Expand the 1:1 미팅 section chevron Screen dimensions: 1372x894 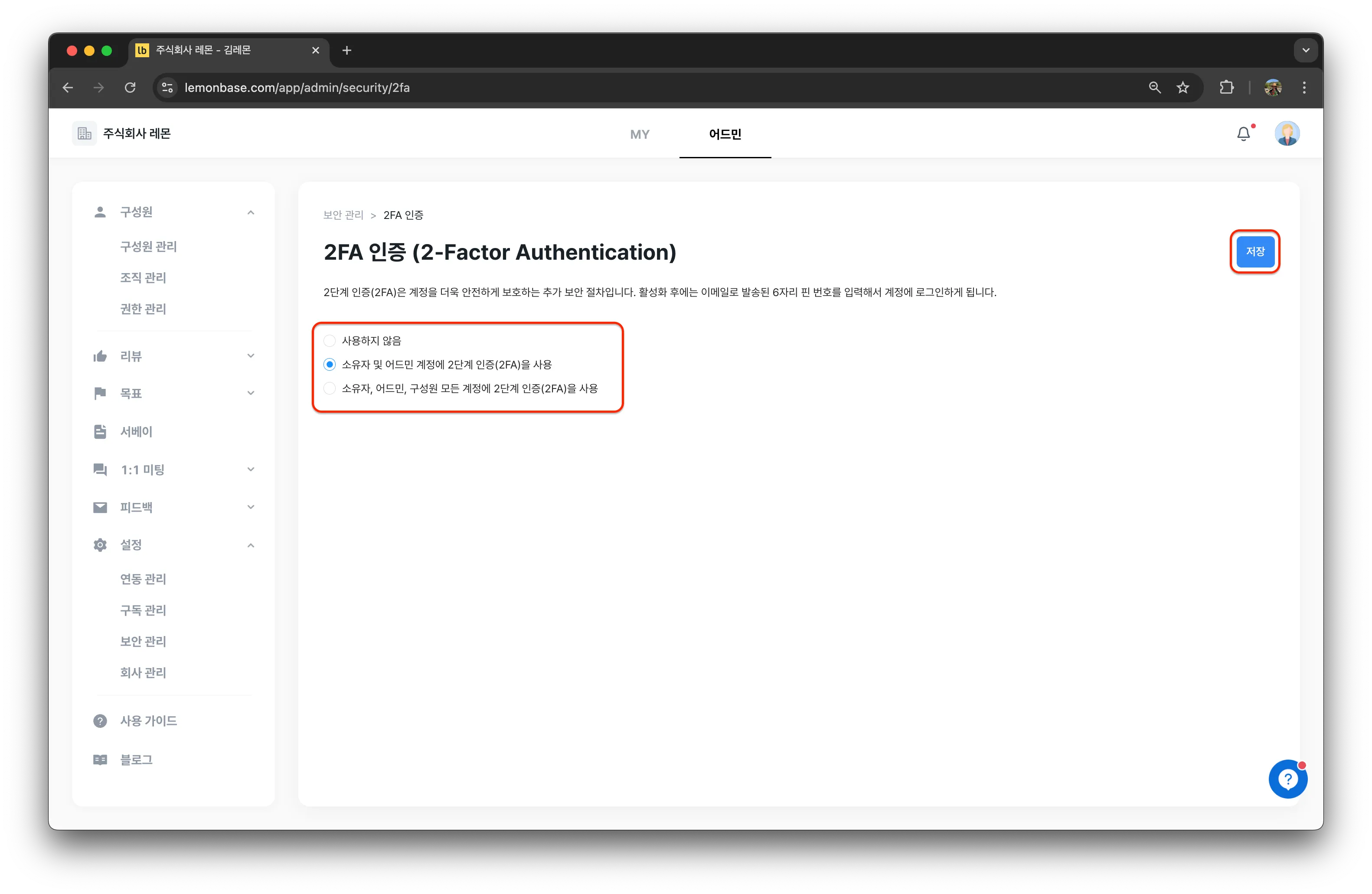click(x=251, y=469)
